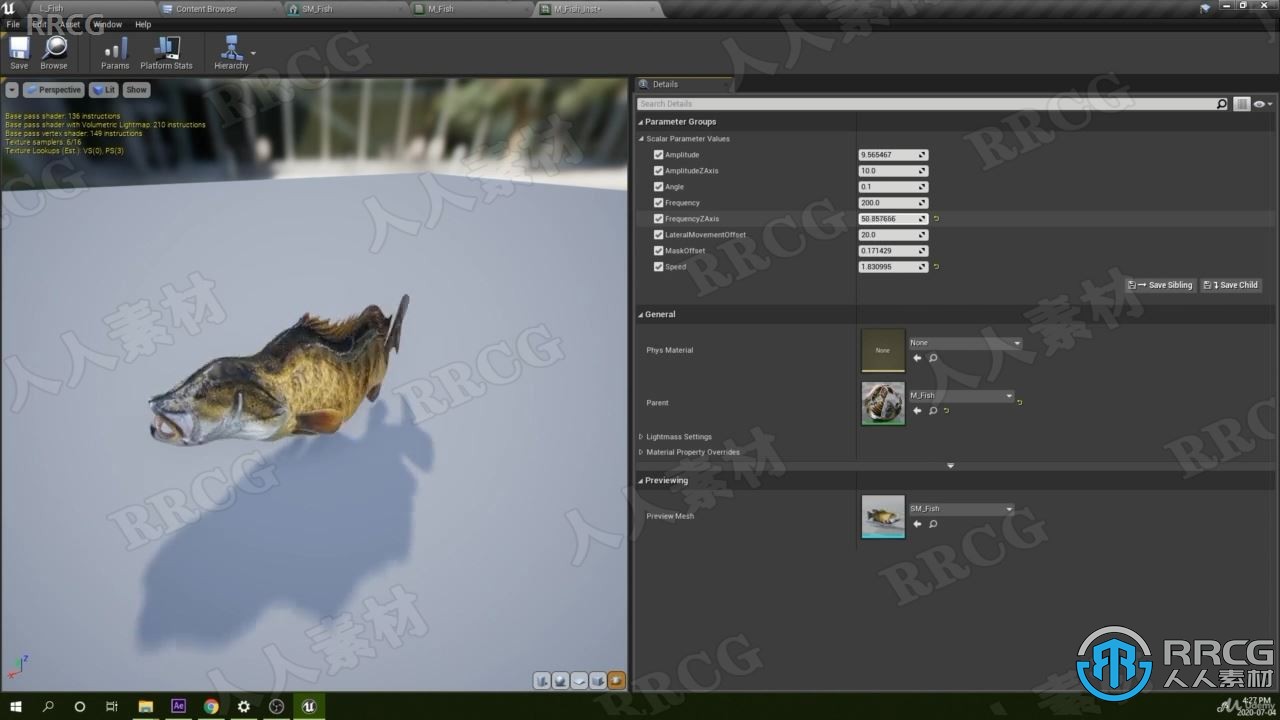This screenshot has height=720, width=1280.
Task: Click the General advanced expand arrow
Action: [x=950, y=466]
